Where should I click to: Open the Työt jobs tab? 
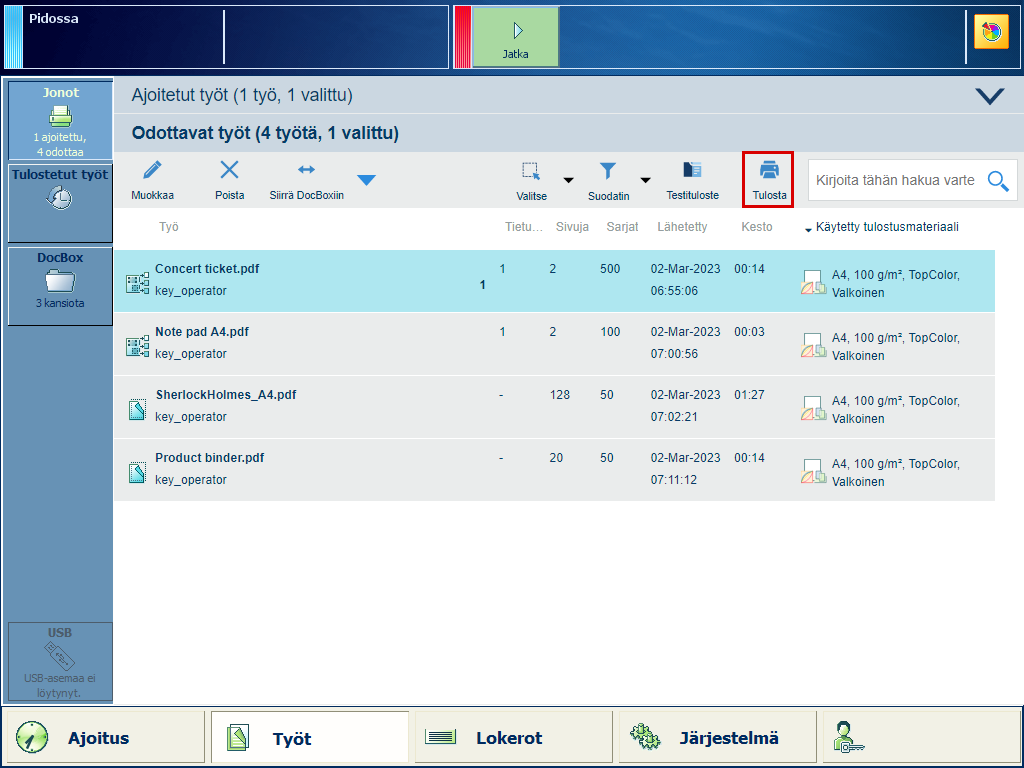(310, 738)
